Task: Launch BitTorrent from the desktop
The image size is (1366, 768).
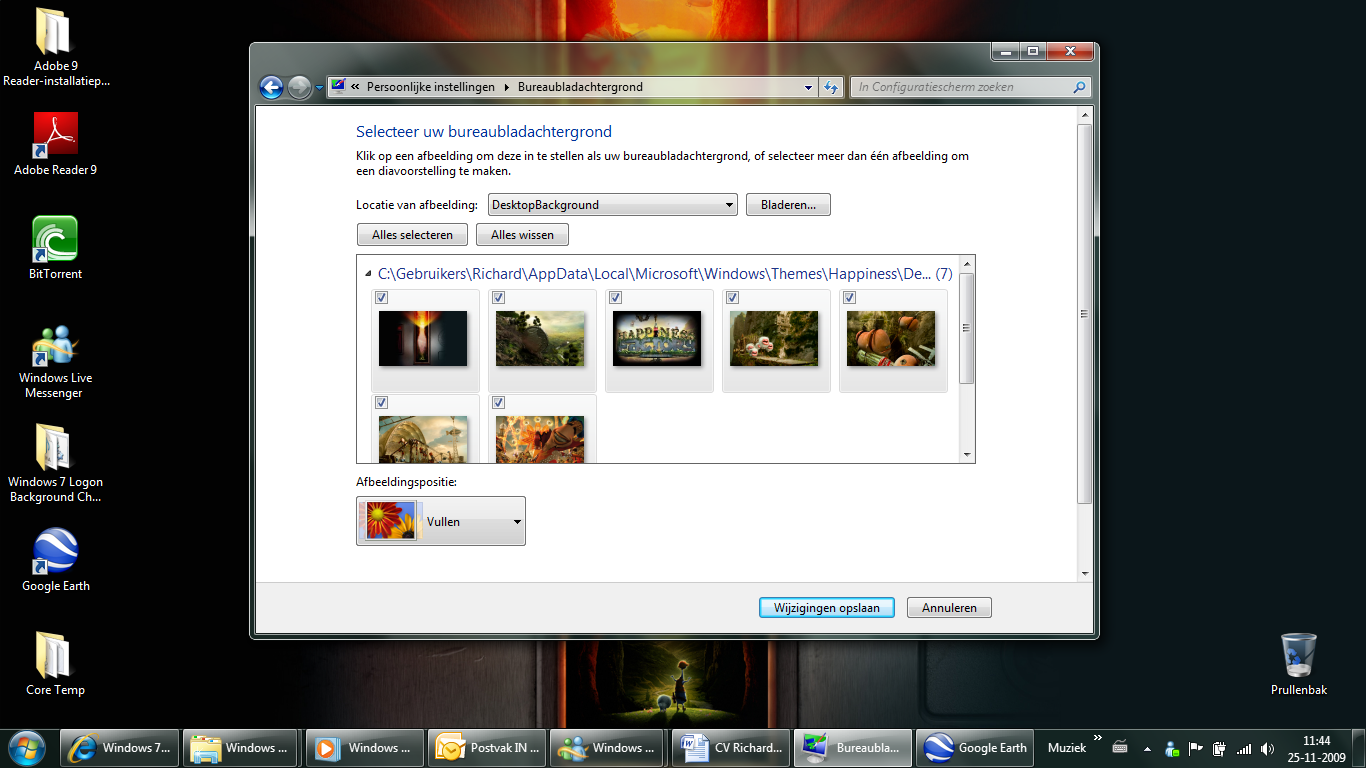Action: 55,248
